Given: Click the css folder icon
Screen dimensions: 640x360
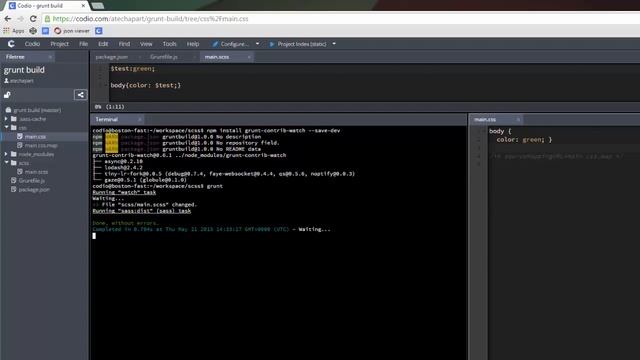Looking at the screenshot, I should tap(14, 128).
